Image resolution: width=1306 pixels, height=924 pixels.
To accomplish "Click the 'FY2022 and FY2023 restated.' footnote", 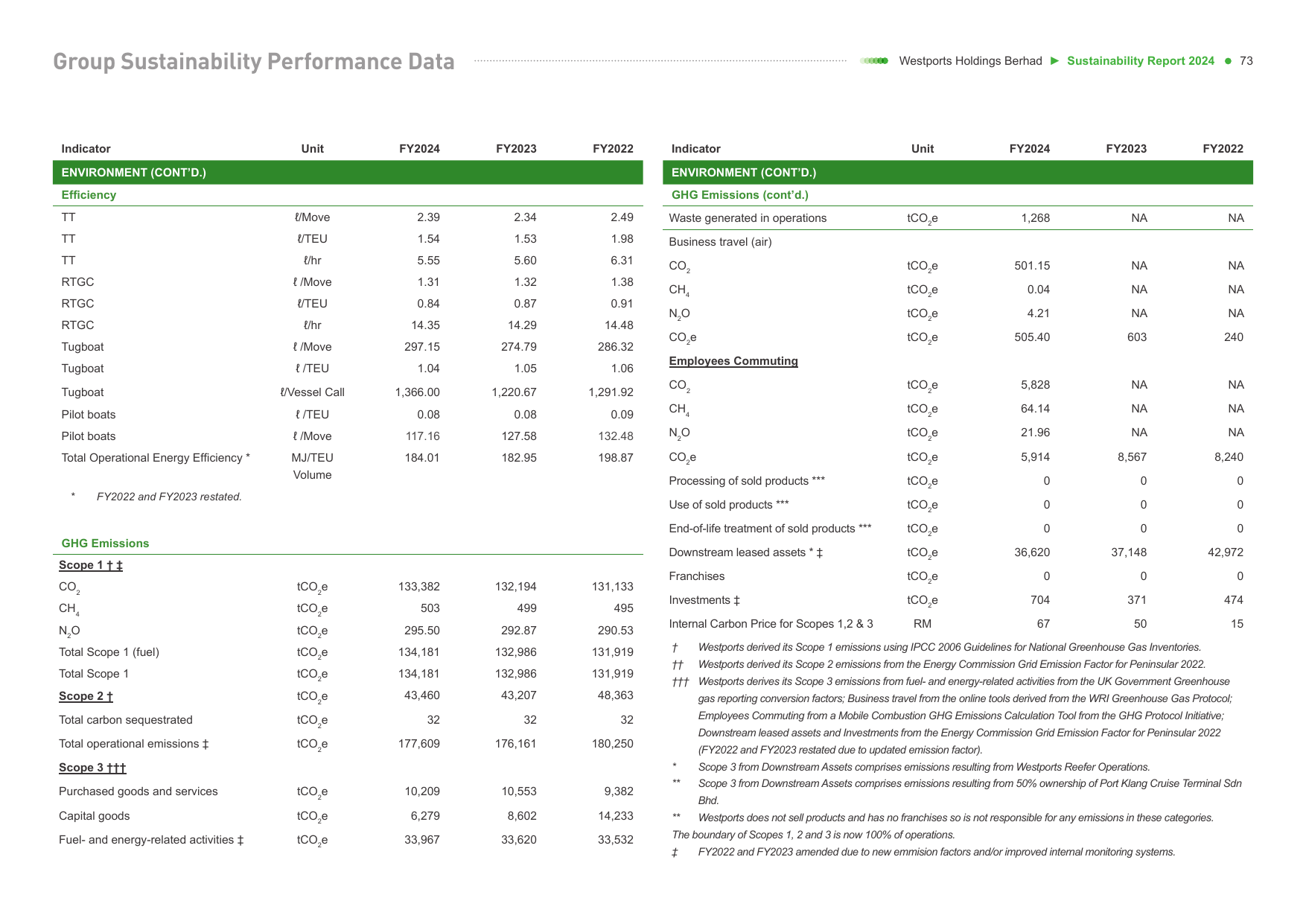I will point(169,497).
